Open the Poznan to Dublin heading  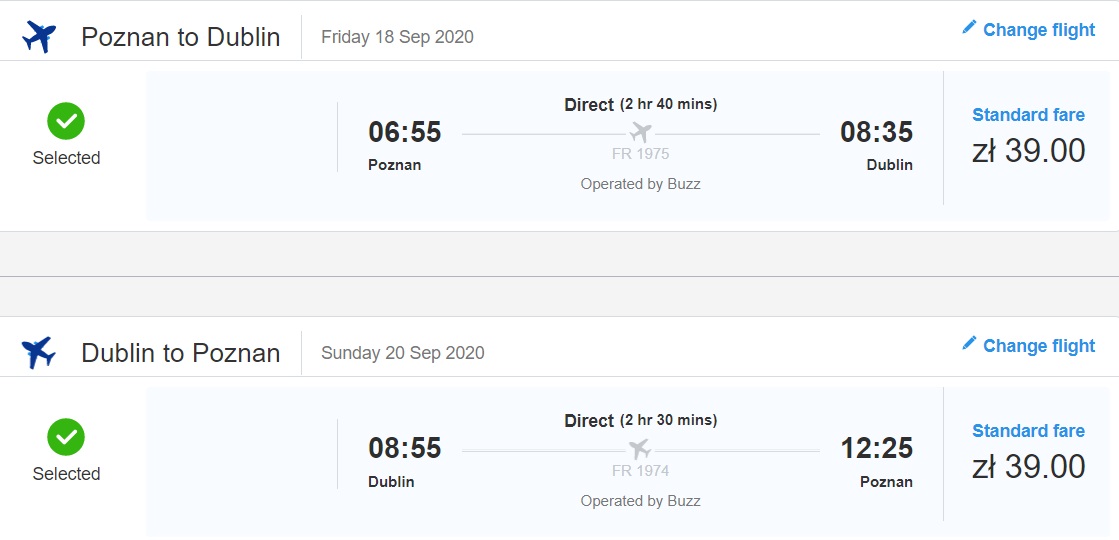click(181, 37)
